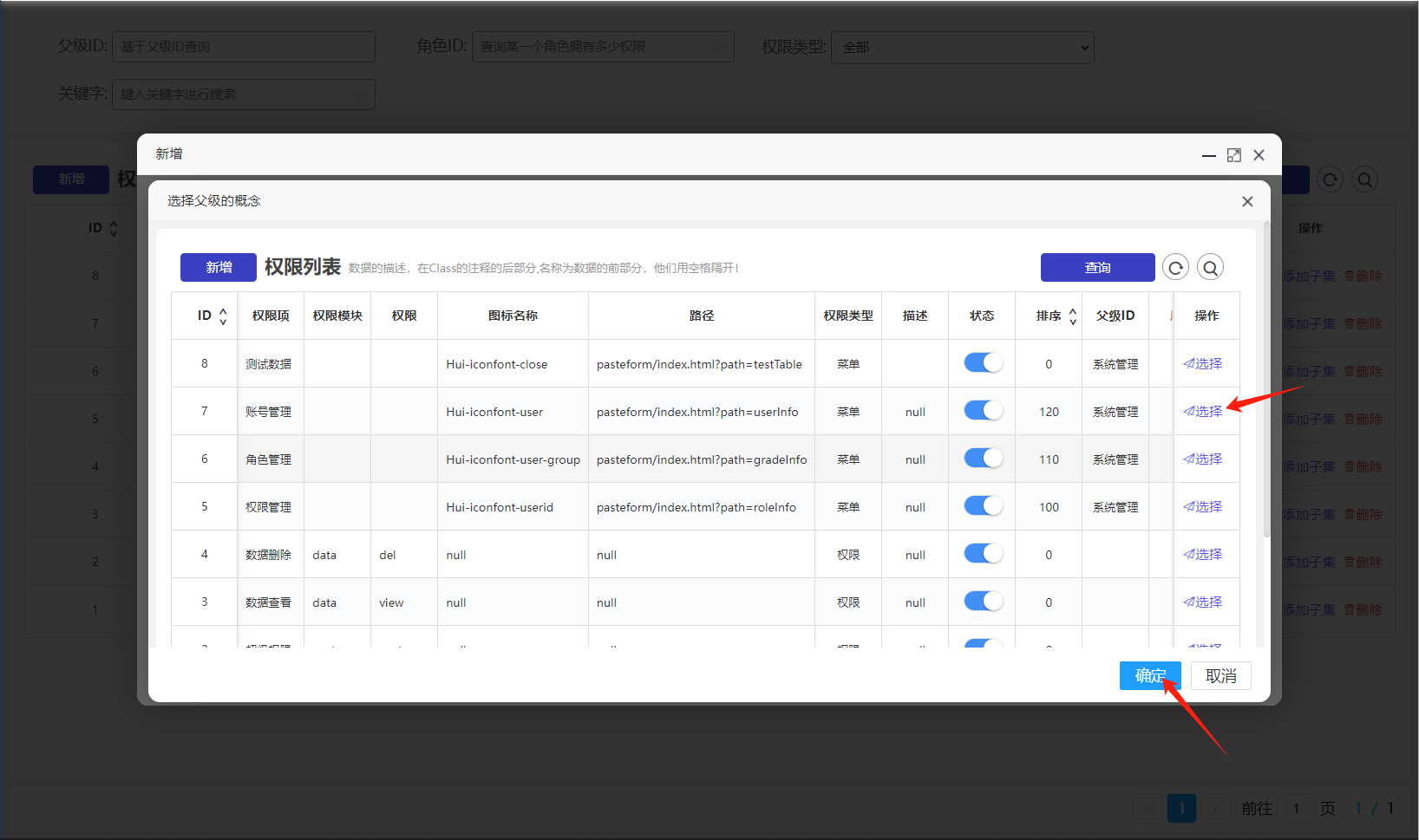This screenshot has width=1419, height=840.
Task: Click the magnifier search icon in dialog
Action: click(x=1210, y=268)
